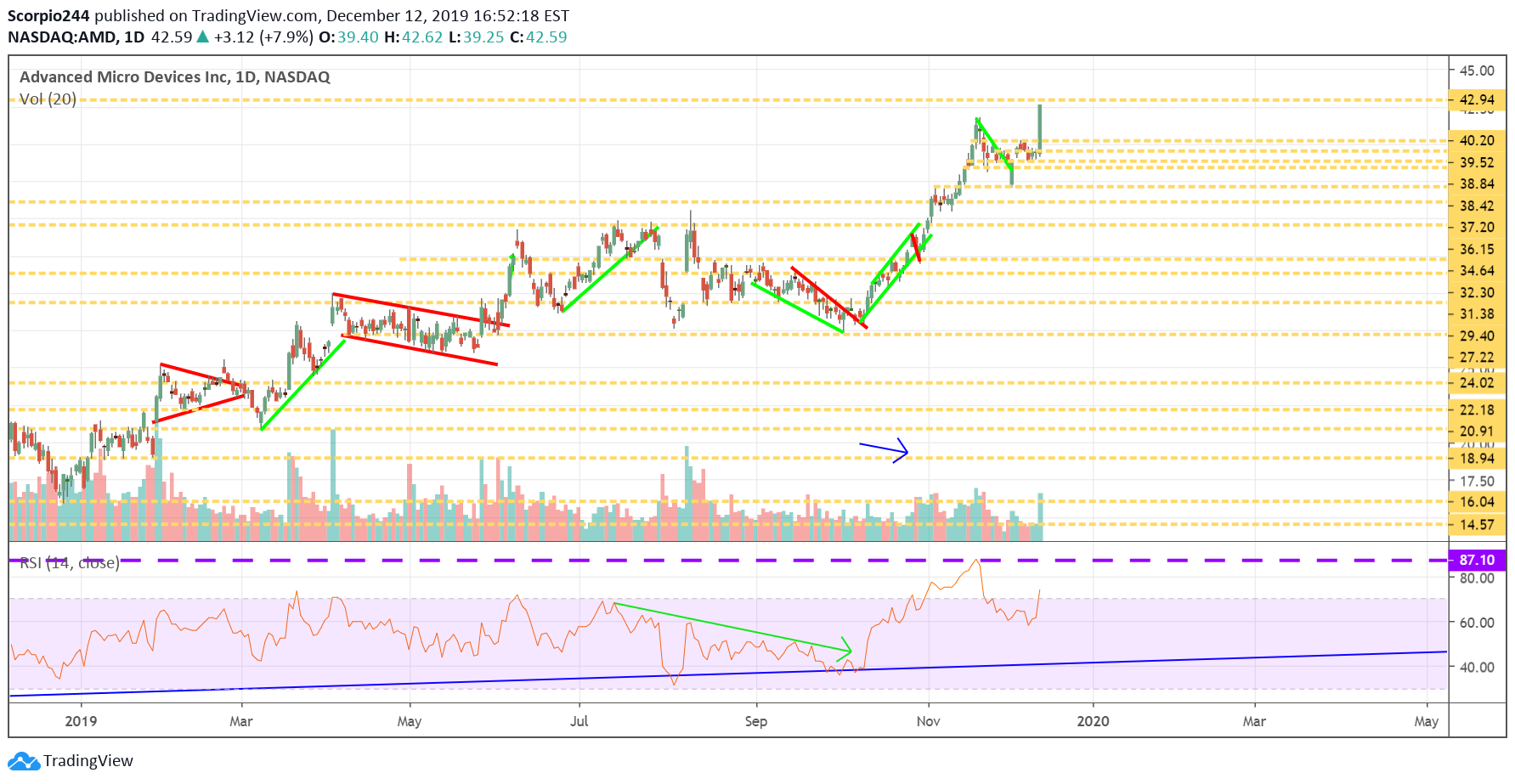Image resolution: width=1515 pixels, height=784 pixels.
Task: Click the 27.22 price level label
Action: [x=1477, y=358]
